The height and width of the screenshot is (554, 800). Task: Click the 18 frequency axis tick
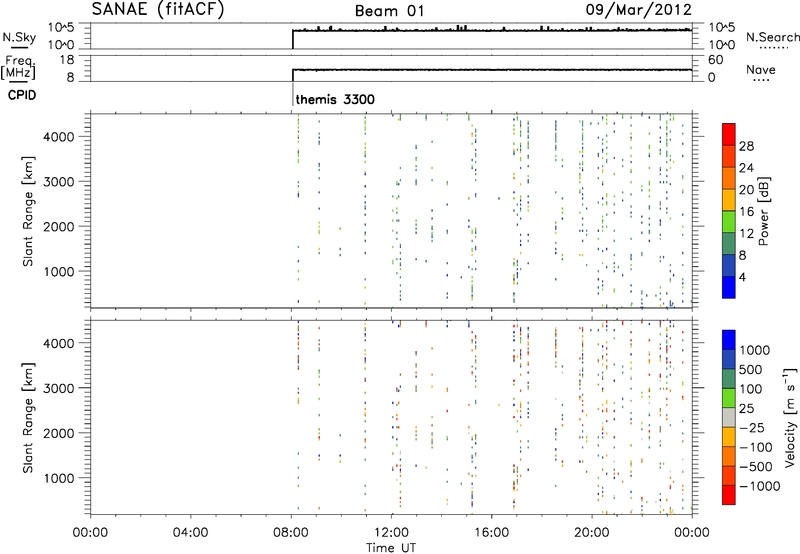point(67,60)
